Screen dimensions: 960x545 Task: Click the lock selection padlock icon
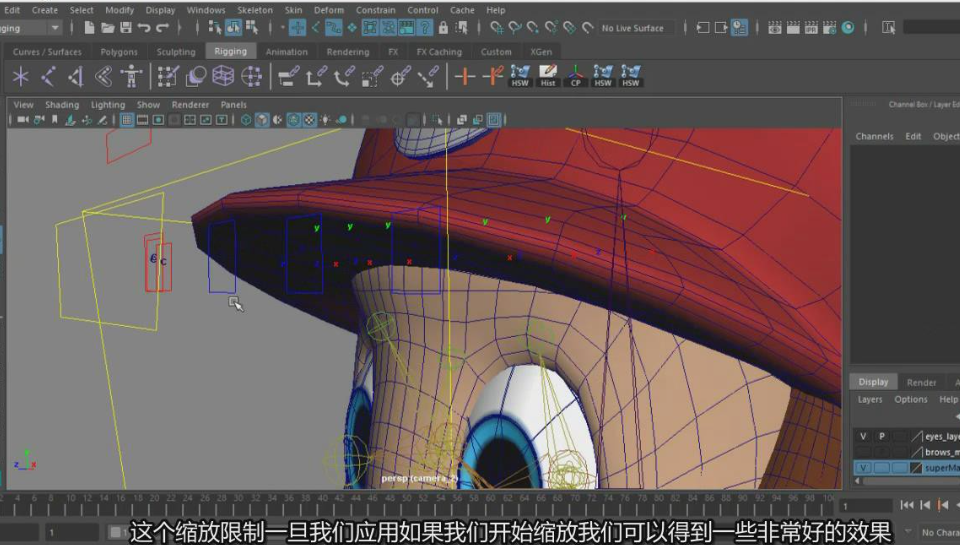click(443, 28)
